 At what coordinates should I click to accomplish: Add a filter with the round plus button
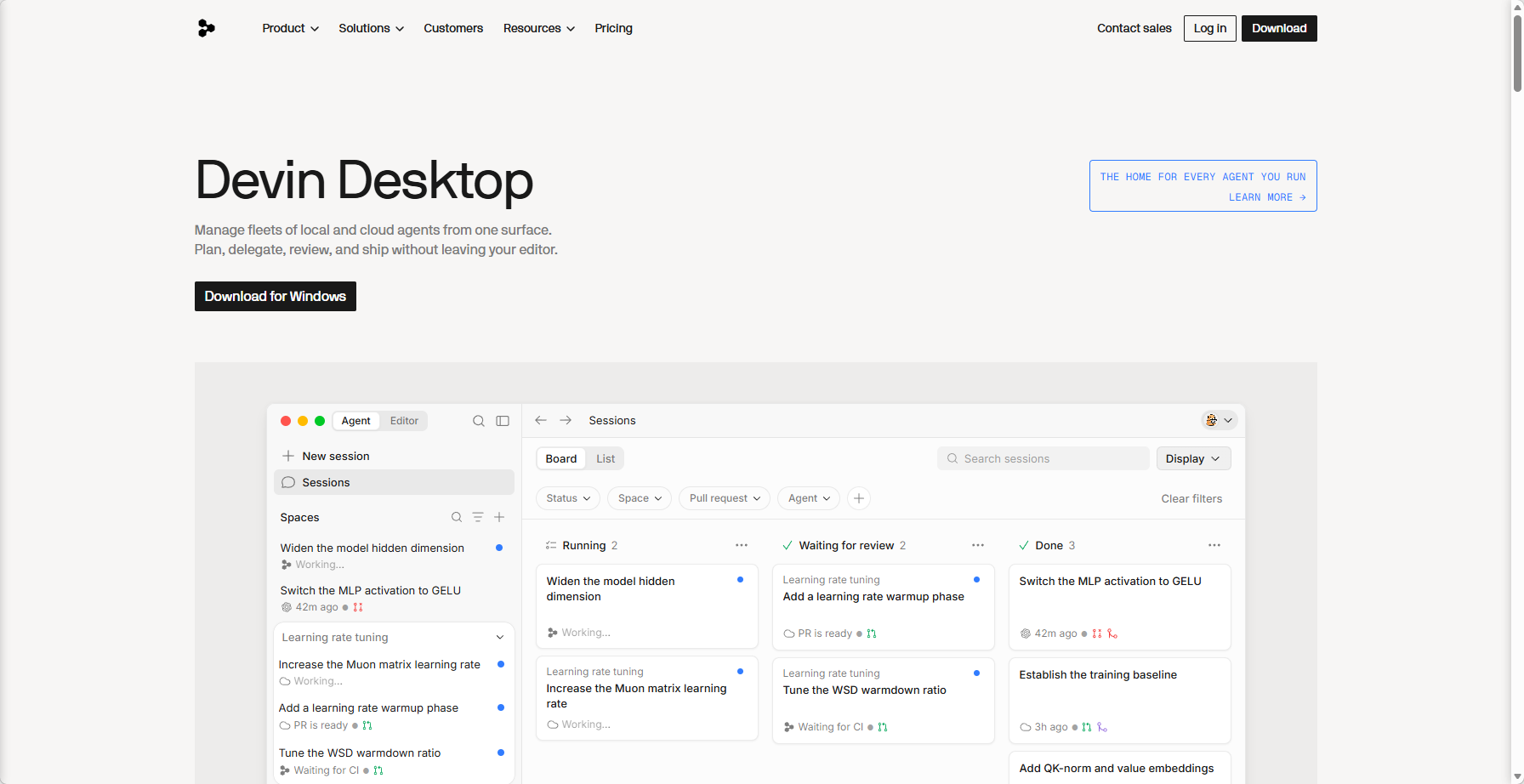point(859,498)
